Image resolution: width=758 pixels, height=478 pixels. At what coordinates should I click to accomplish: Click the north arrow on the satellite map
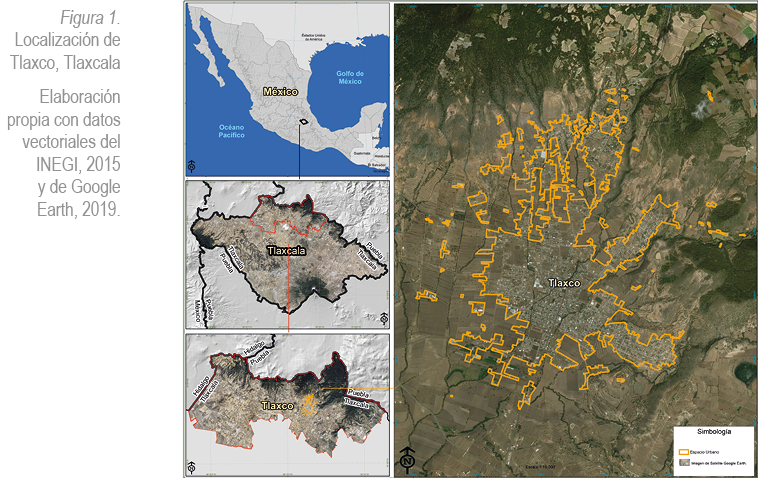[x=407, y=460]
